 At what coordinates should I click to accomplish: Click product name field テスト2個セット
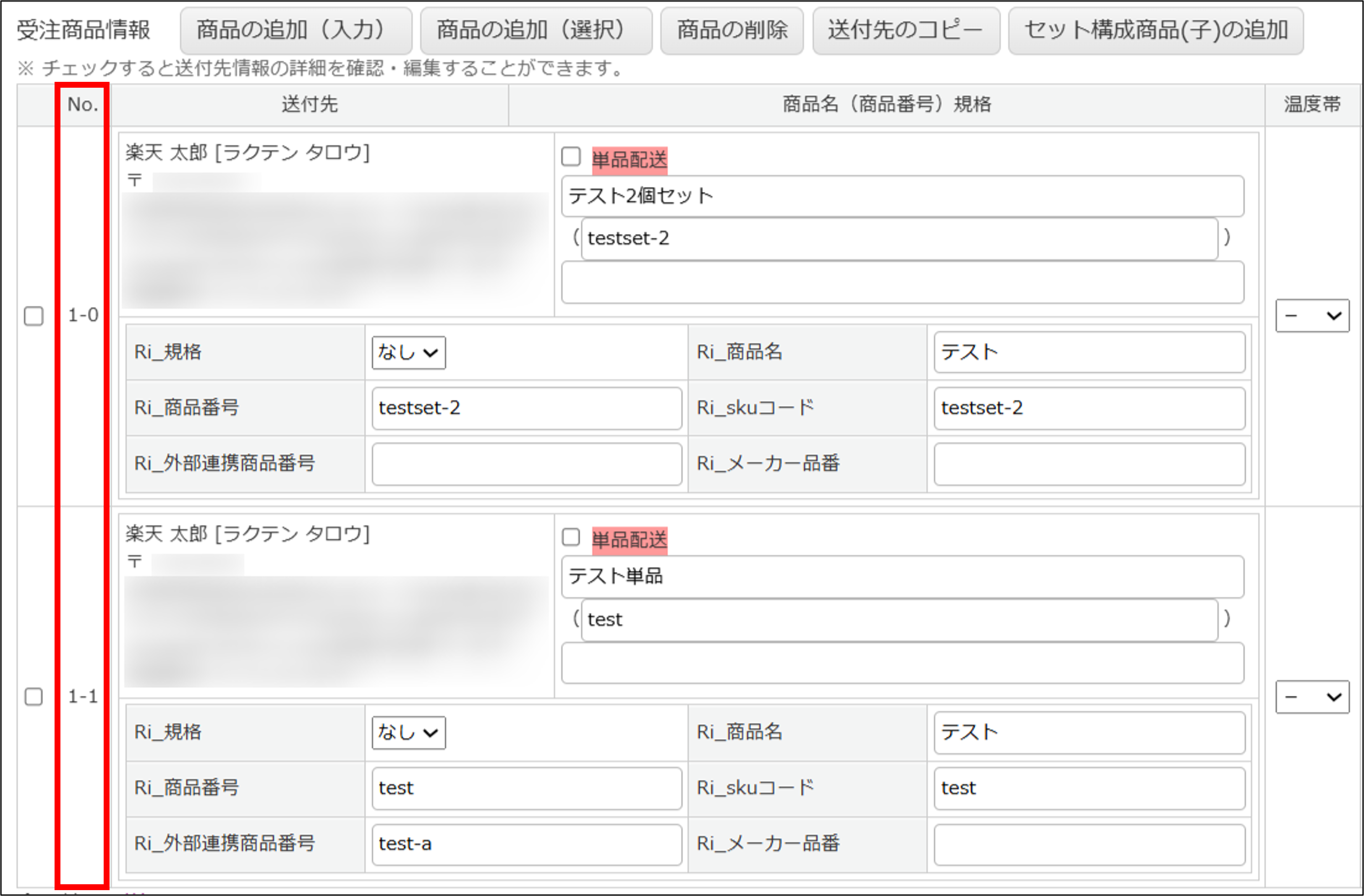903,196
